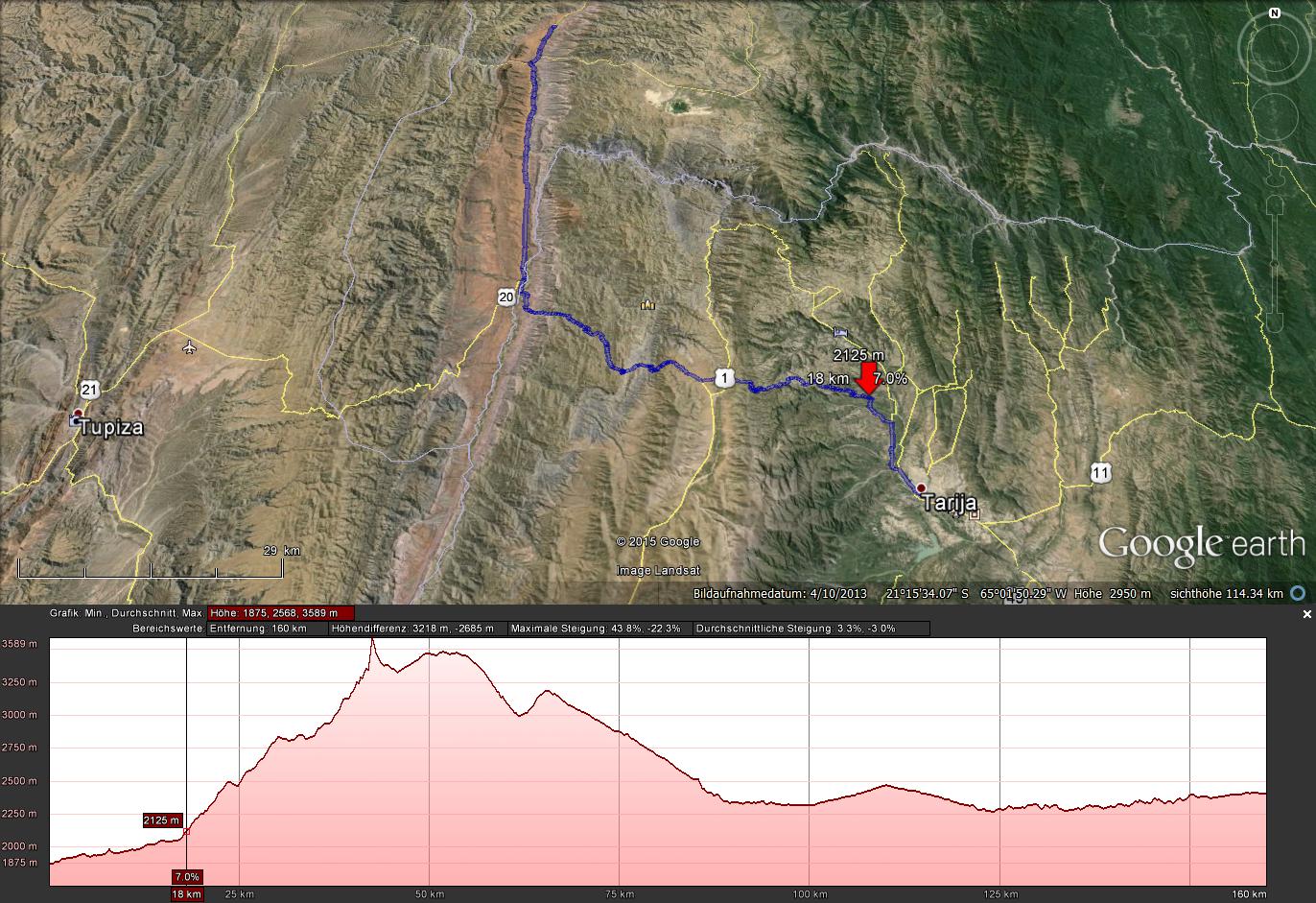Image resolution: width=1316 pixels, height=903 pixels.
Task: Click the route 11 highway shield
Action: pos(1100,472)
